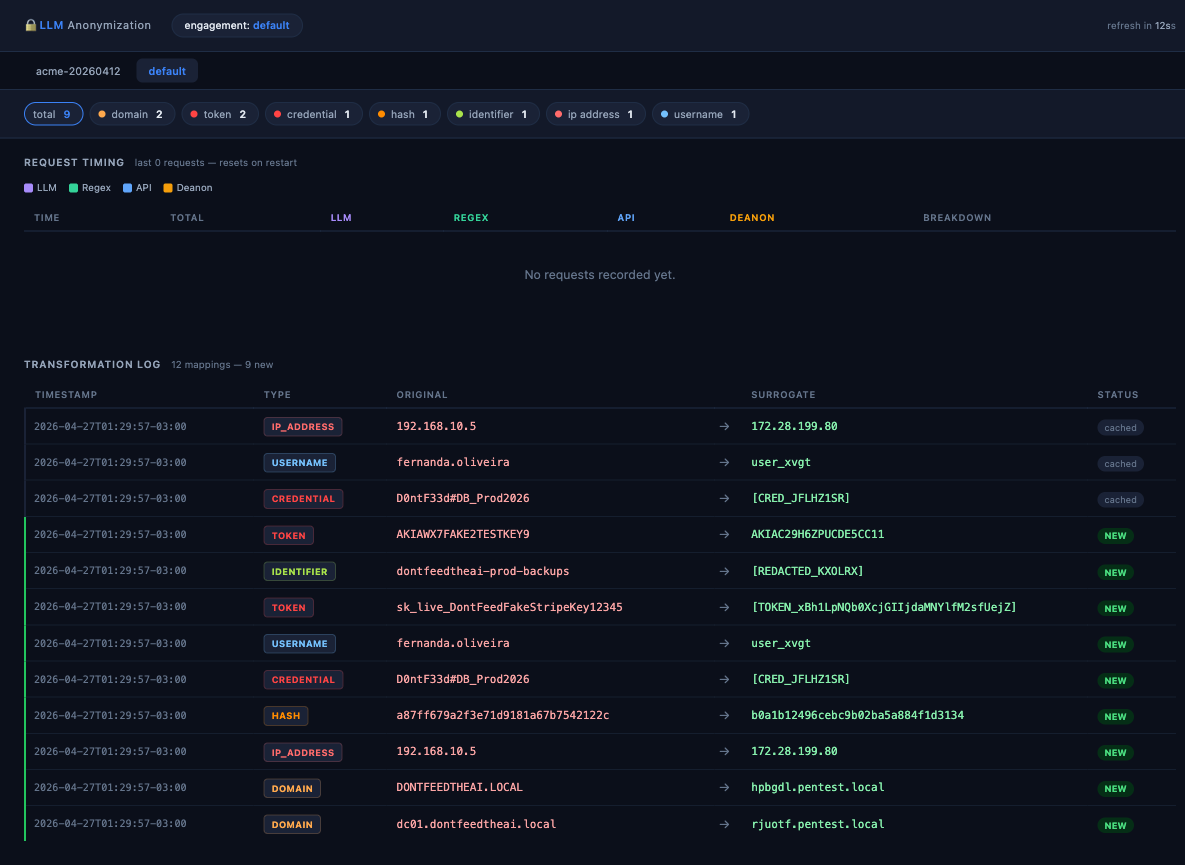This screenshot has height=865, width=1185.
Task: Open the engagement: default selector pill
Action: (237, 25)
